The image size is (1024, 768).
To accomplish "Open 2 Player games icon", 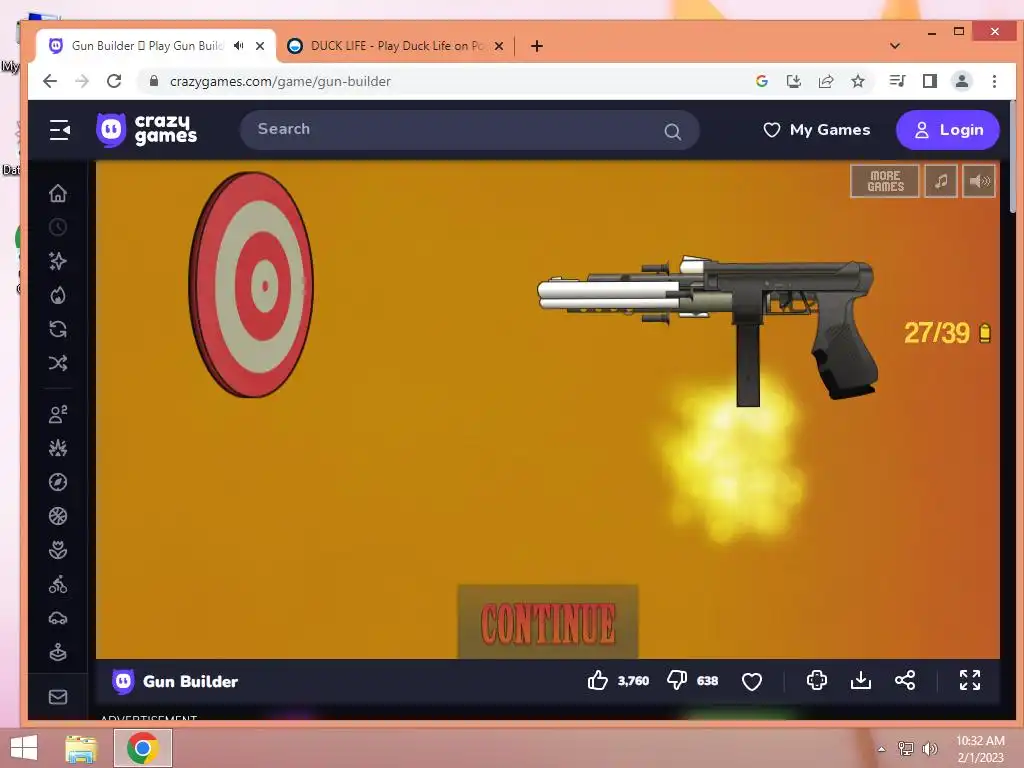I will click(58, 414).
